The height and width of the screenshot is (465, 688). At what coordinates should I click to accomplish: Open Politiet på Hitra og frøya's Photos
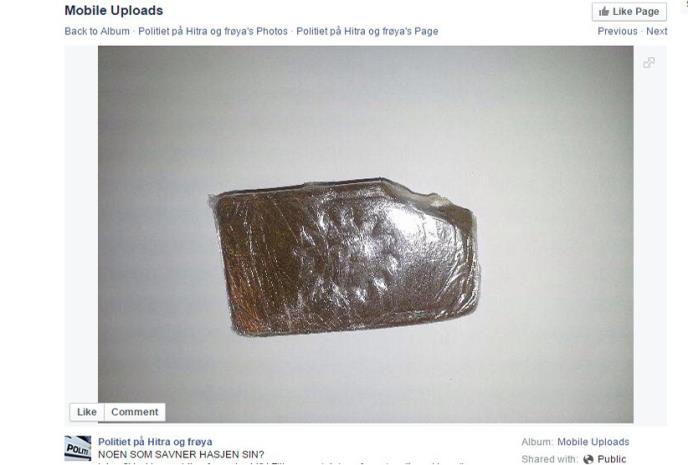tap(213, 31)
